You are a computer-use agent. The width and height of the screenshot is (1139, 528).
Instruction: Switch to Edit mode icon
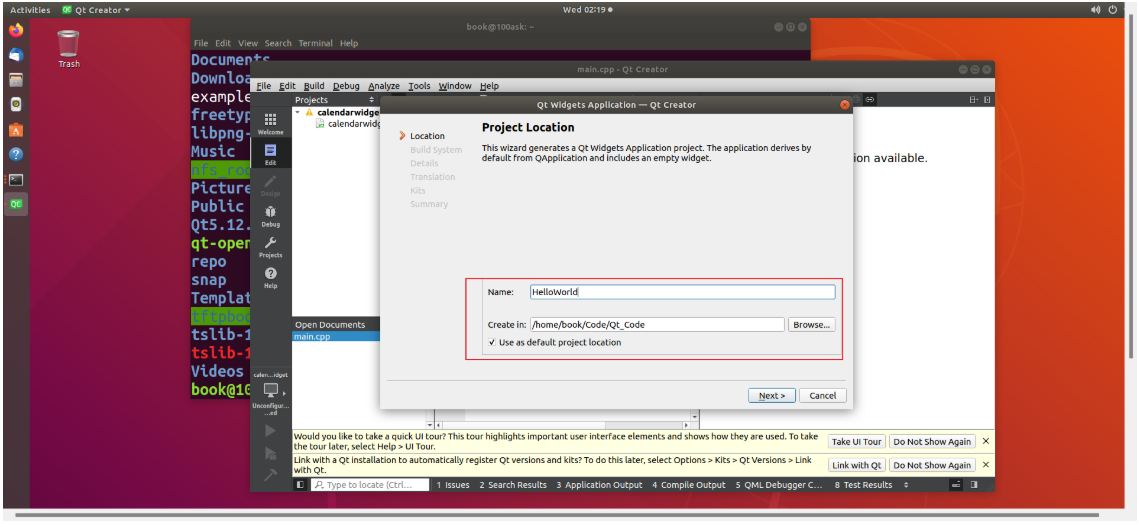click(x=270, y=153)
